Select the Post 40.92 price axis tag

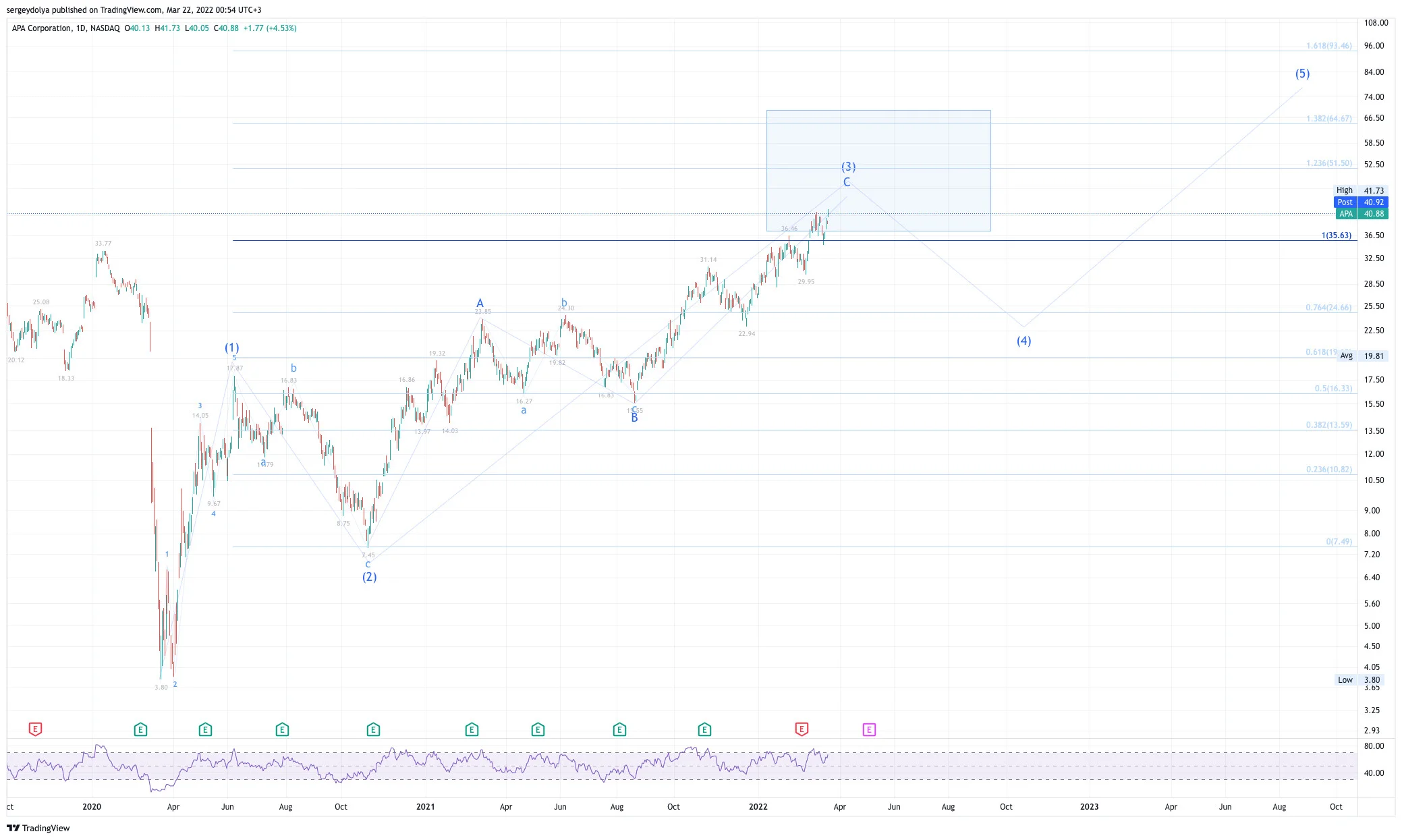click(x=1359, y=202)
